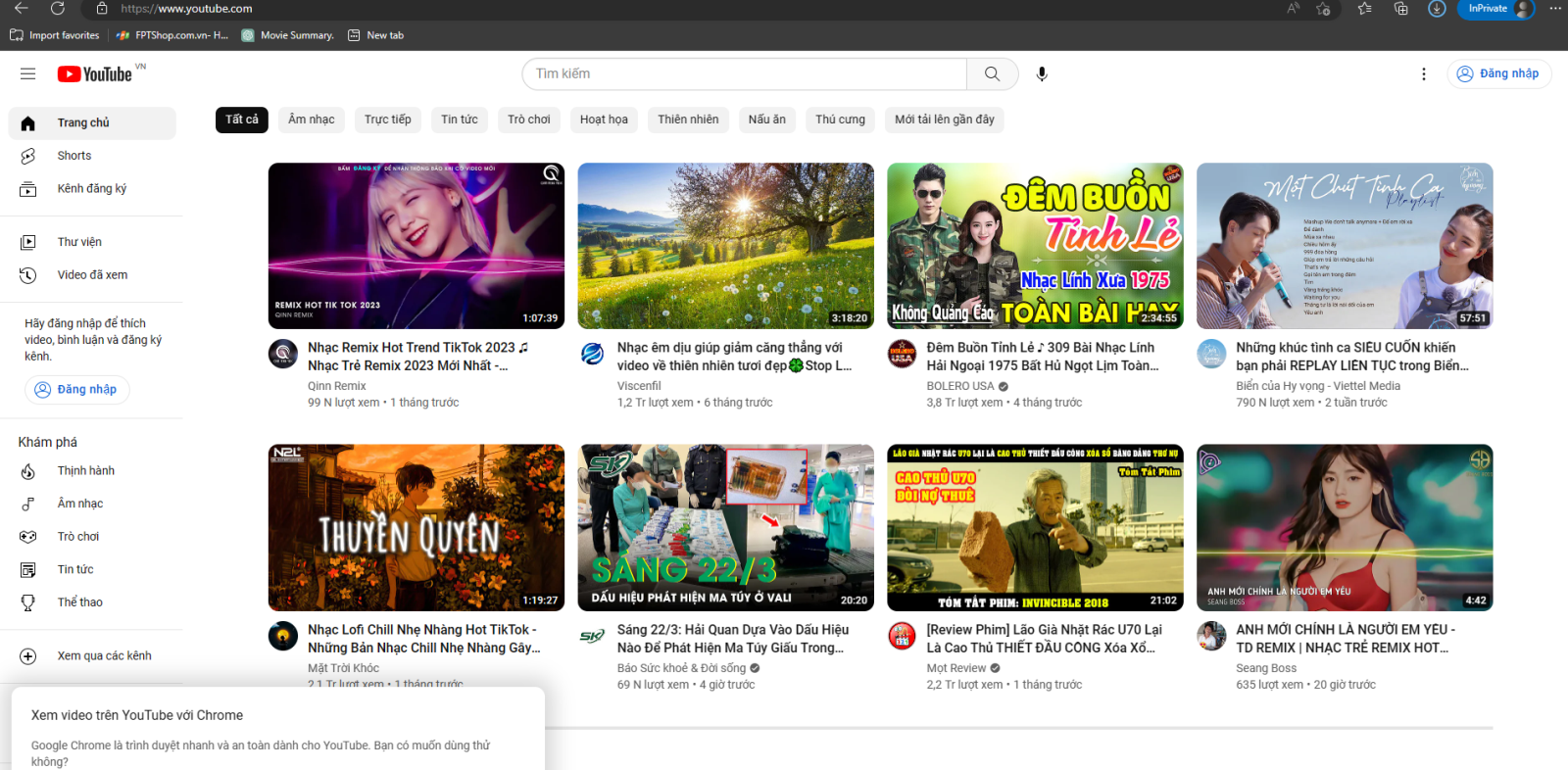This screenshot has width=1568, height=770.
Task: Open Movie Summary bookmark
Action: point(288,35)
